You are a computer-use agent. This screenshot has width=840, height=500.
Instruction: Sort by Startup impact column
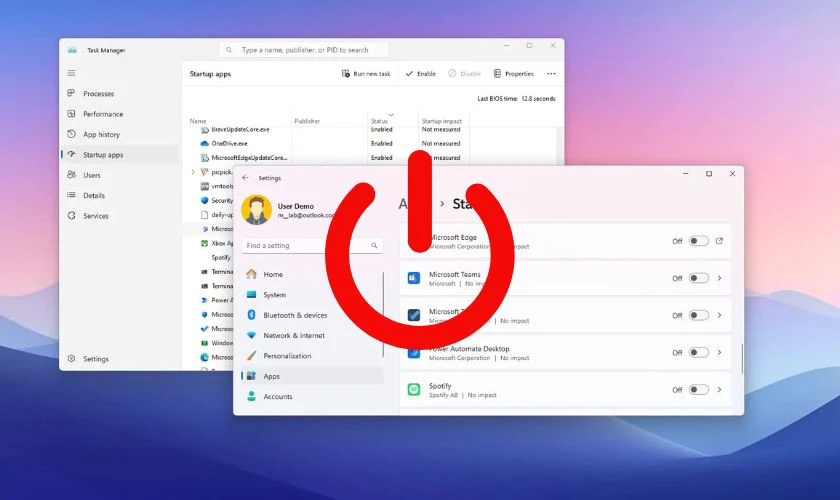441,121
